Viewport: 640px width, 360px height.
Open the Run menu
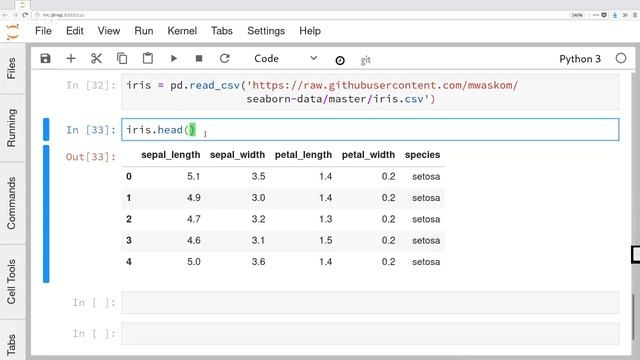pos(144,31)
